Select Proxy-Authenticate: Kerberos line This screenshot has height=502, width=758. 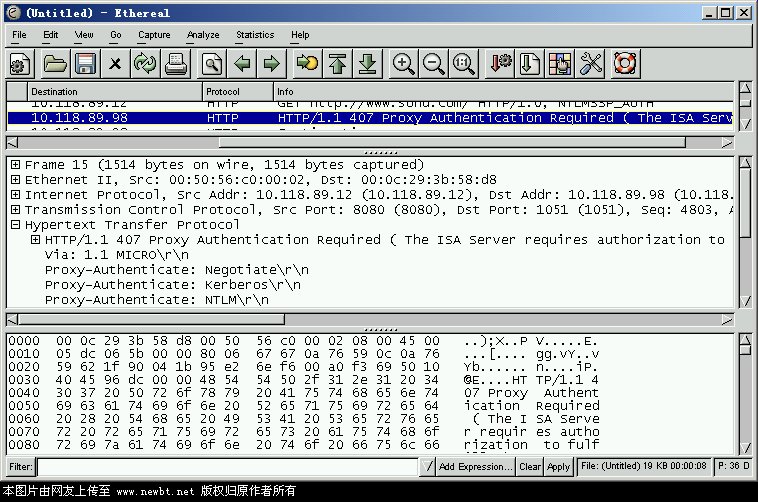(173, 284)
